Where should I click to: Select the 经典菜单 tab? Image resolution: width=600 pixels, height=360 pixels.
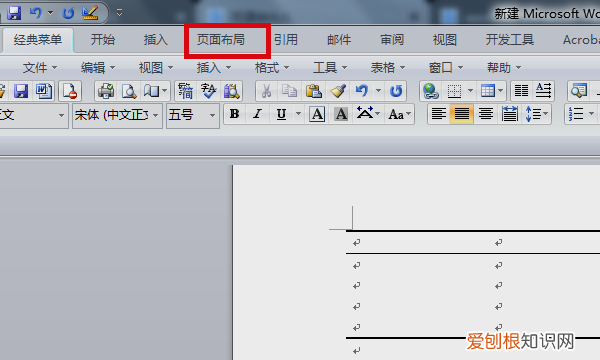click(38, 40)
